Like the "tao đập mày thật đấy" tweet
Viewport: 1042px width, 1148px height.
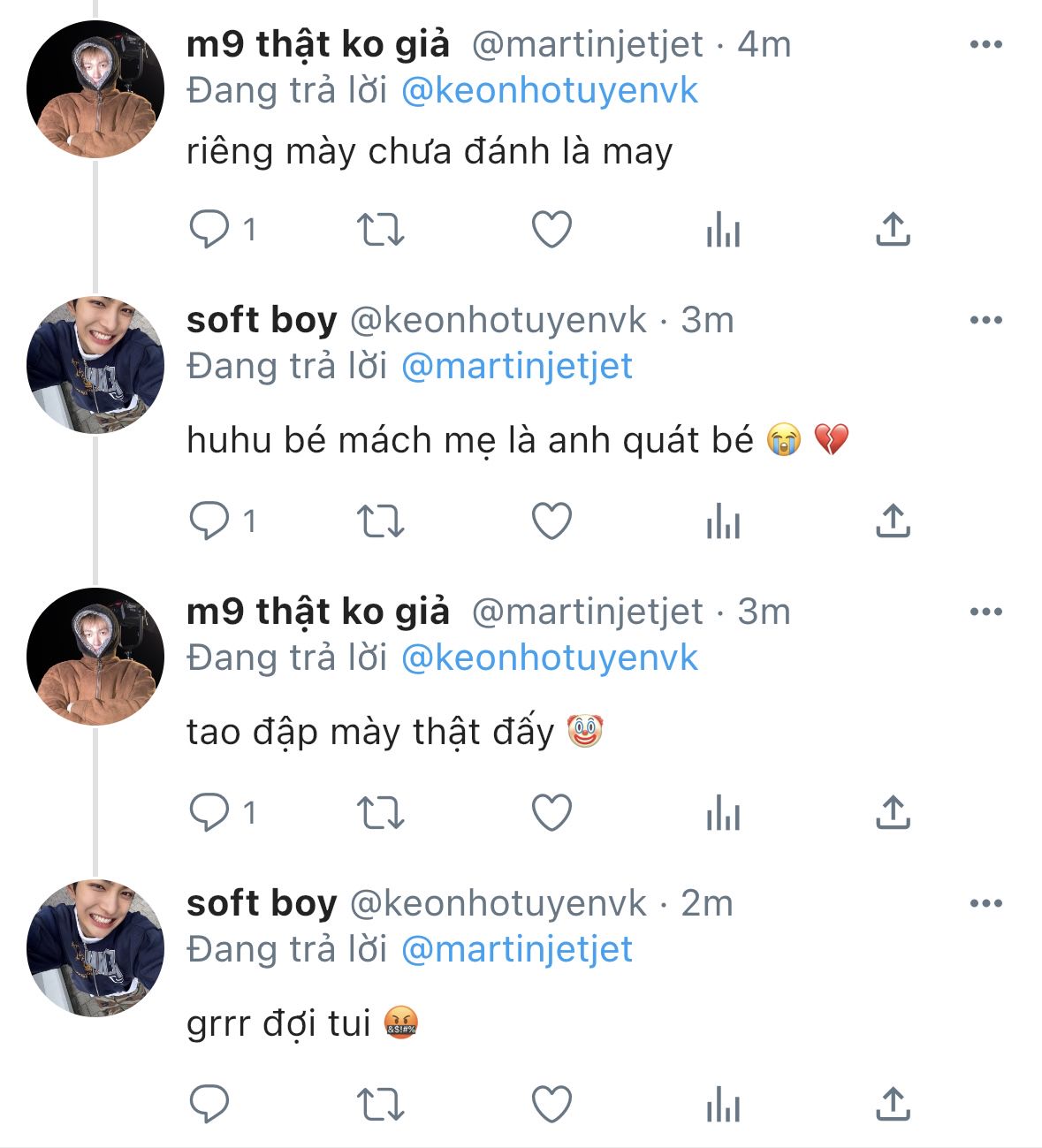[x=551, y=813]
